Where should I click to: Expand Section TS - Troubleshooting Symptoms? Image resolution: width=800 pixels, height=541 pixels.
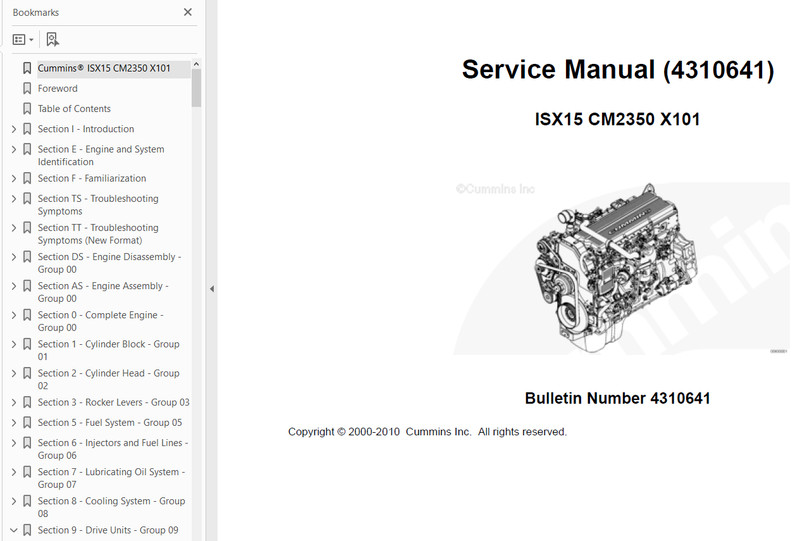[14, 199]
